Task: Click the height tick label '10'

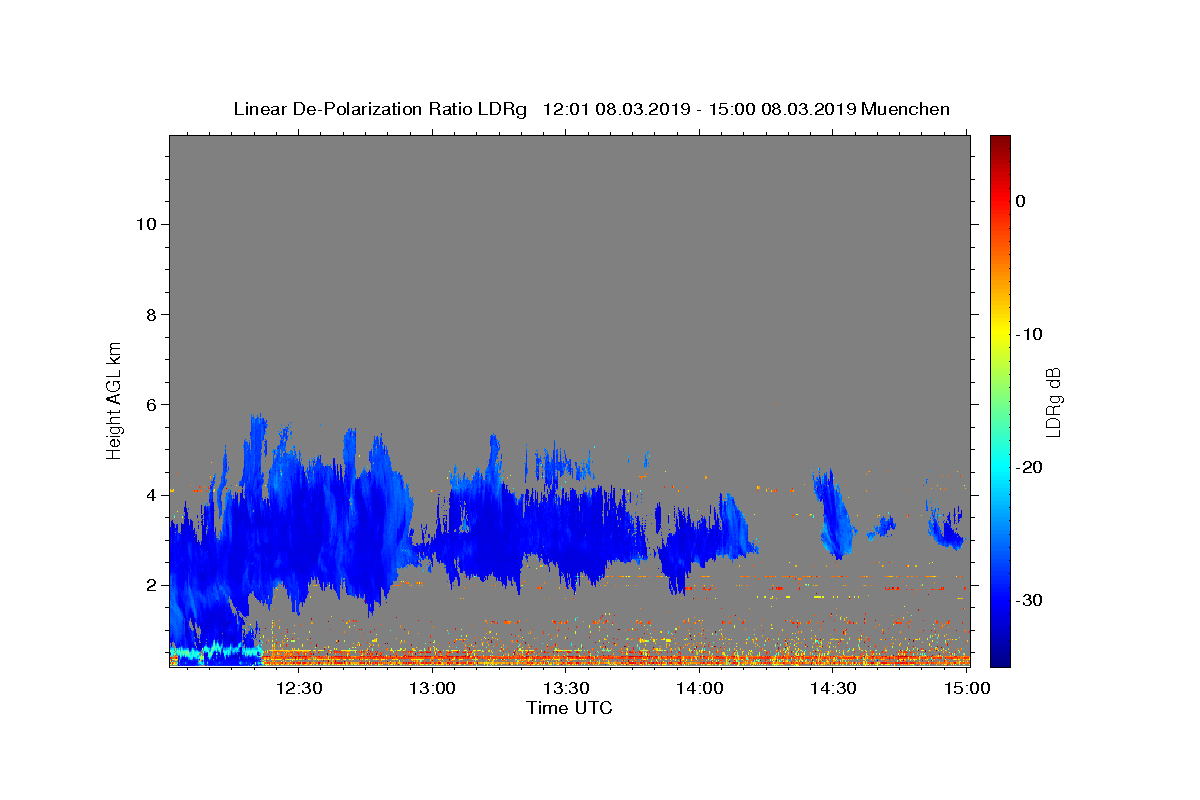Action: [145, 224]
